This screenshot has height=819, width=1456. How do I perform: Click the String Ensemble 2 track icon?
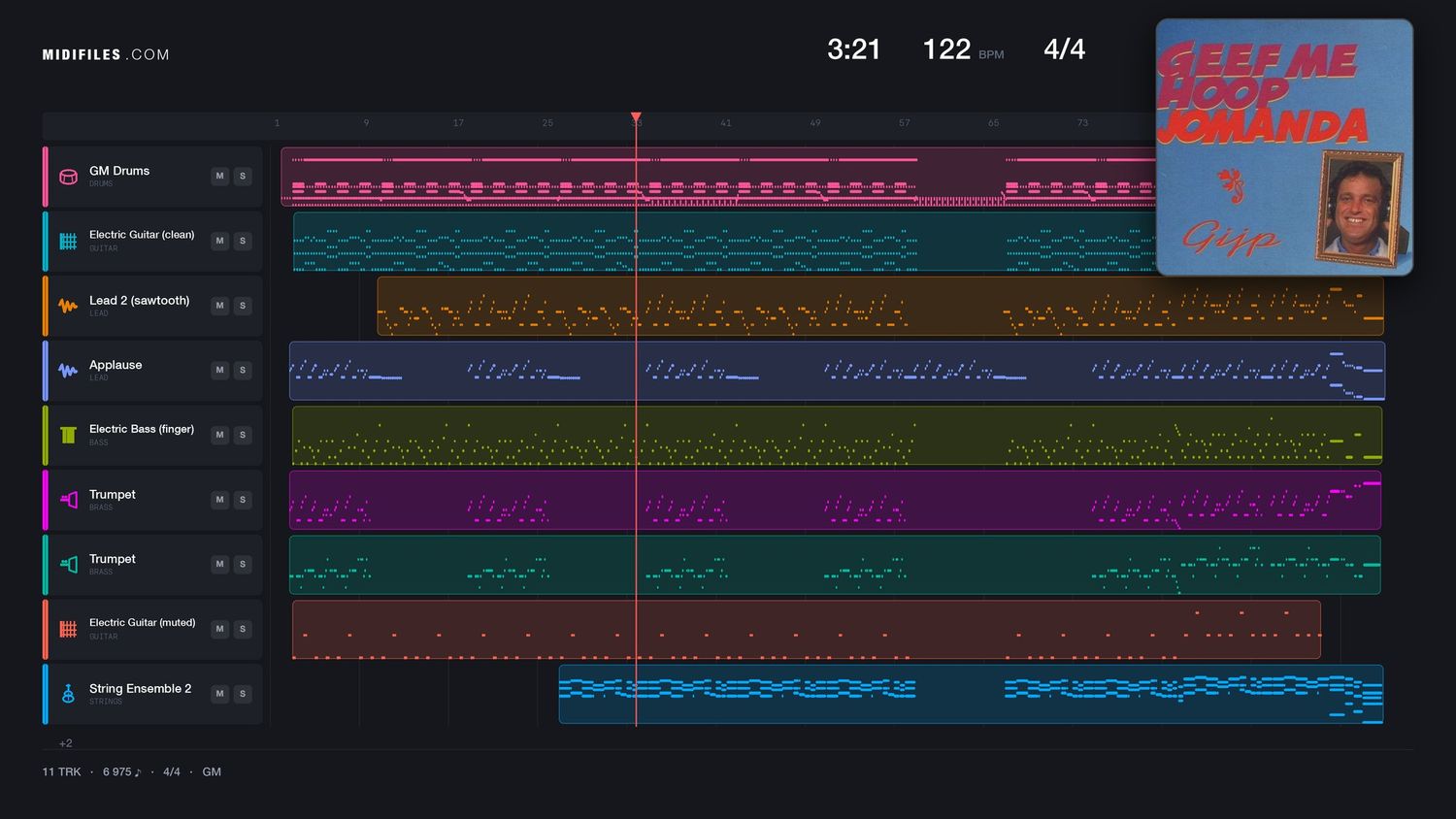(x=68, y=694)
